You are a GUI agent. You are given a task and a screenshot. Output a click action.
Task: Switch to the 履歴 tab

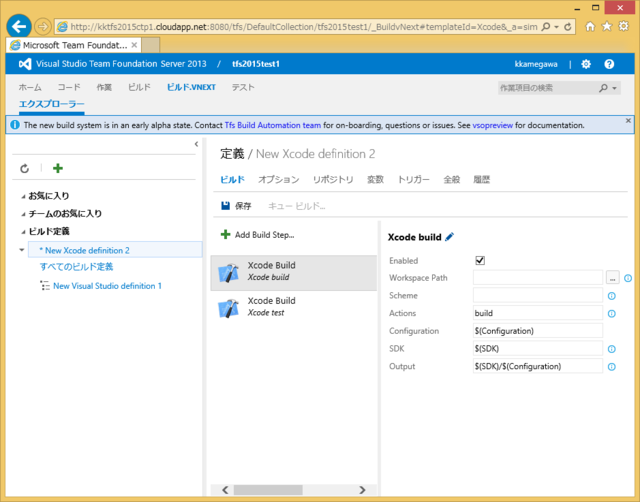tap(481, 180)
